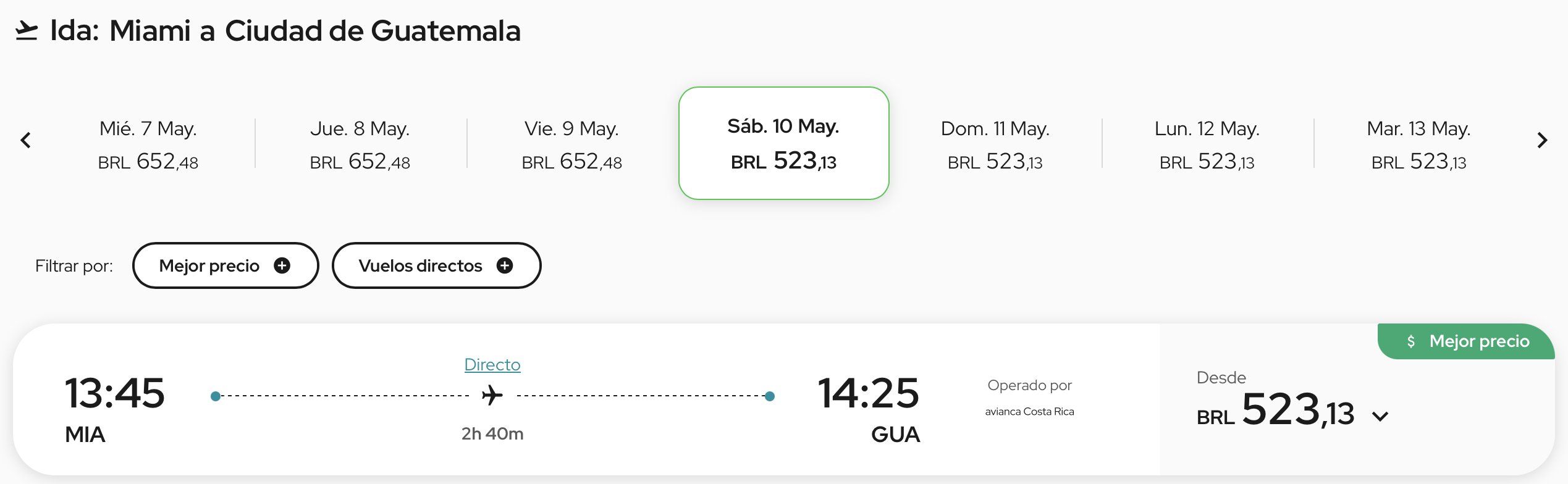The image size is (1568, 484).
Task: Toggle the Mejor precio filter
Action: coord(226,265)
